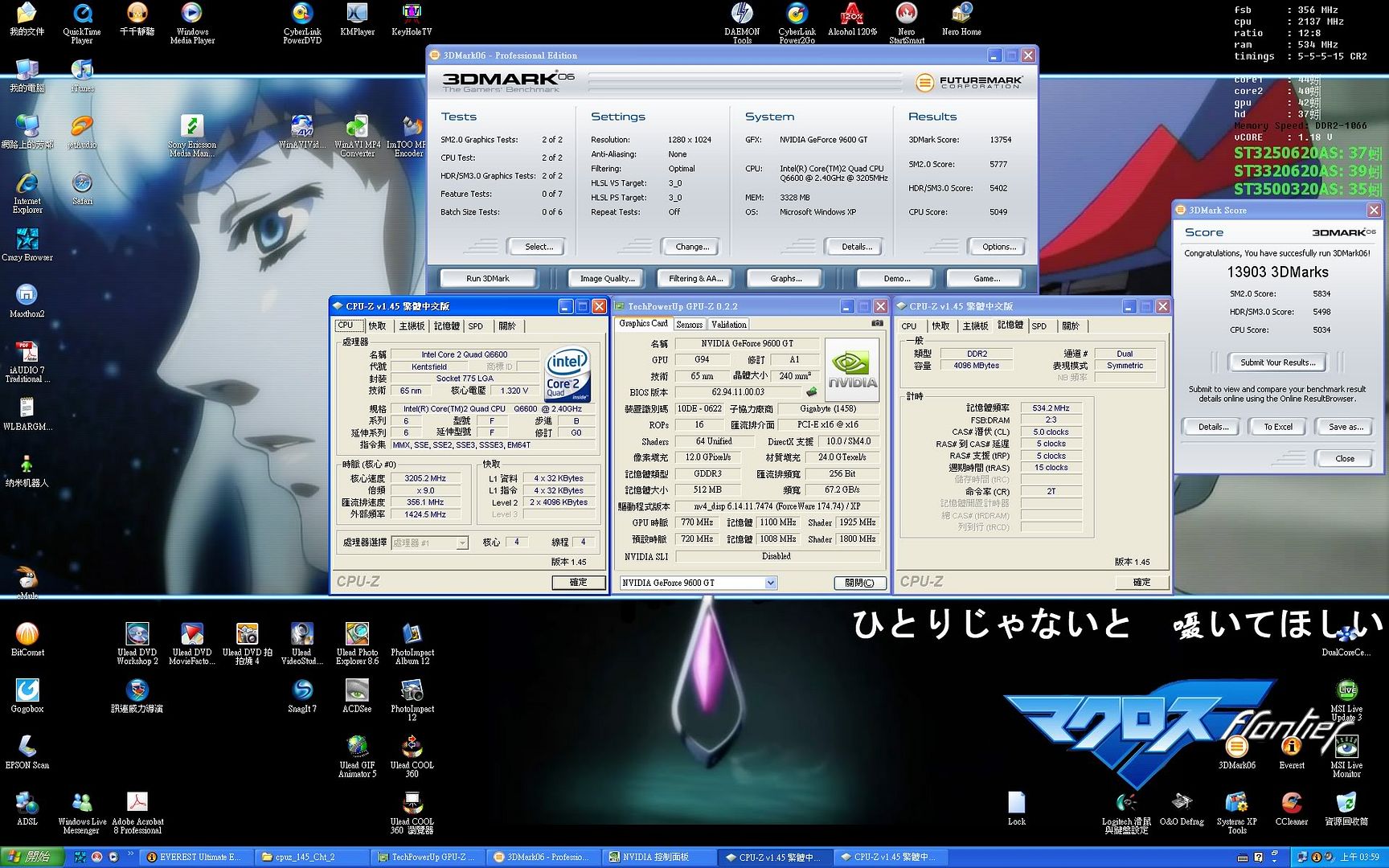Open Nero StartSmart desktop icon
1389x868 pixels.
[907, 23]
